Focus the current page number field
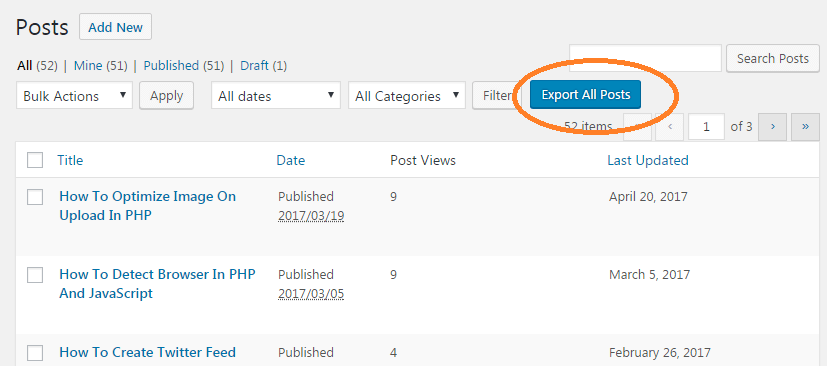Viewport: 827px width, 366px height. [706, 127]
